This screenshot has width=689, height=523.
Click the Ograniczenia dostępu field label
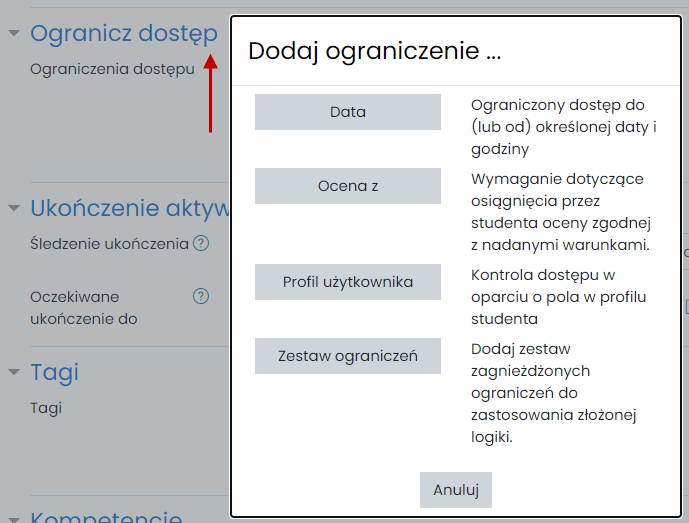coord(112,69)
